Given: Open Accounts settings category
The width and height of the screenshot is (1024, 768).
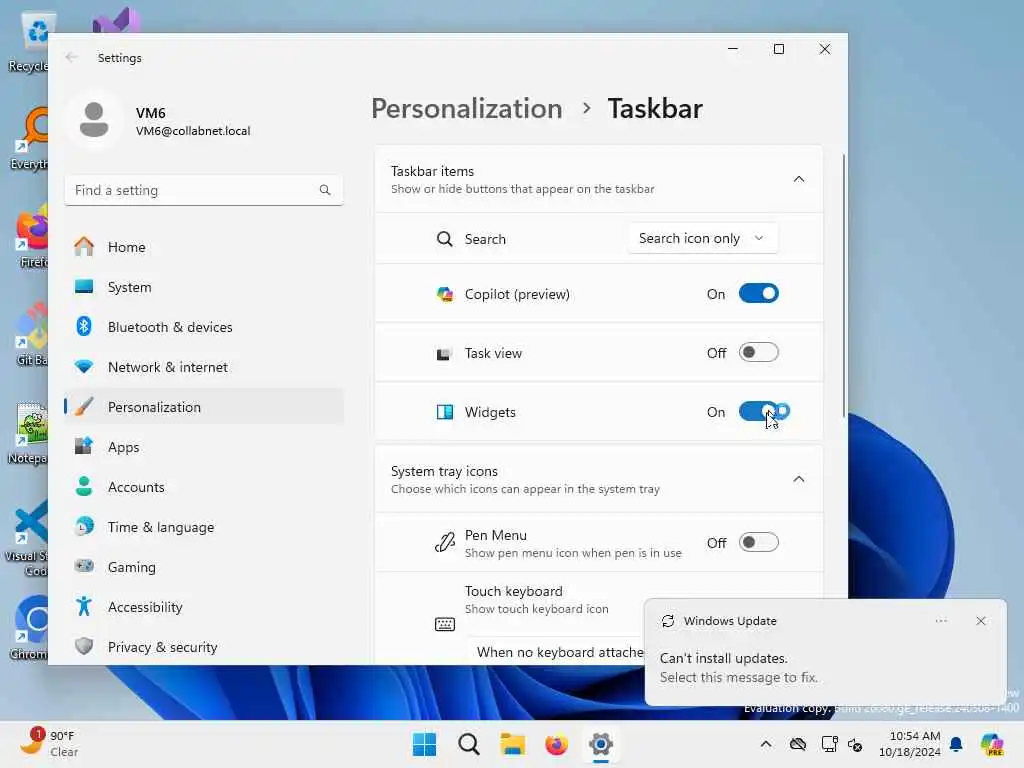Looking at the screenshot, I should point(204,487).
